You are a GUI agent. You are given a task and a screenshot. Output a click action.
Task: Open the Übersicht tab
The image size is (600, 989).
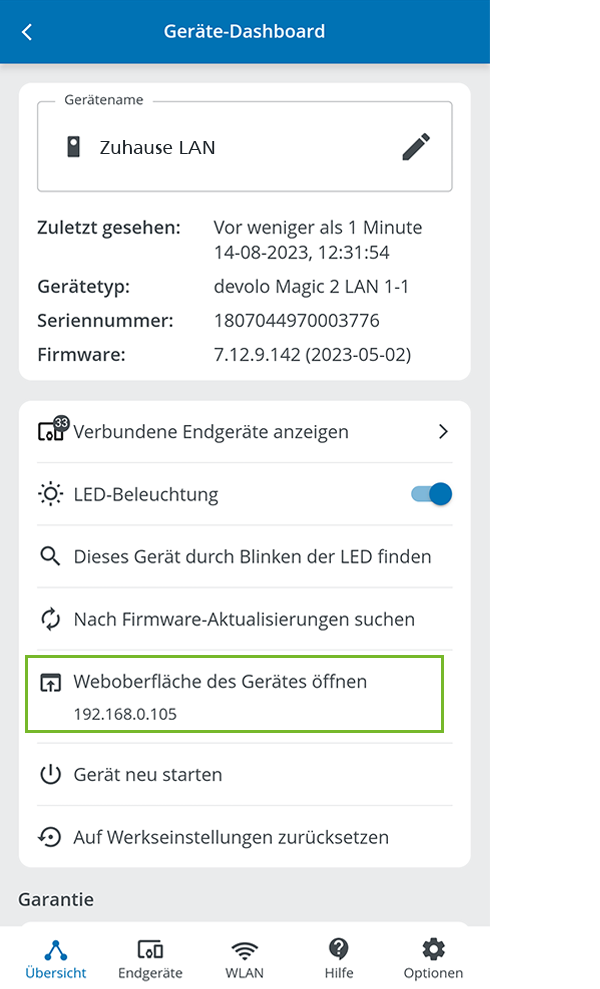[x=56, y=958]
